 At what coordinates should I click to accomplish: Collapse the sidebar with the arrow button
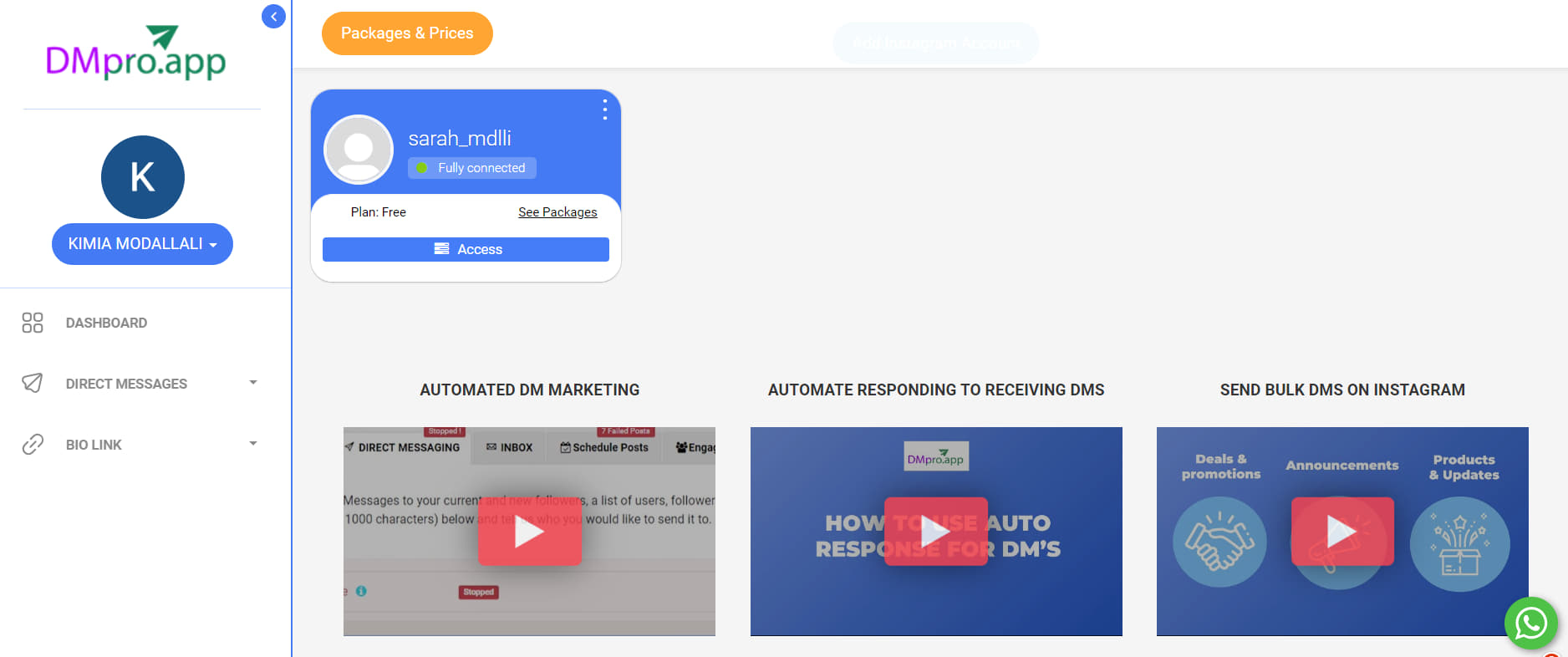click(273, 17)
